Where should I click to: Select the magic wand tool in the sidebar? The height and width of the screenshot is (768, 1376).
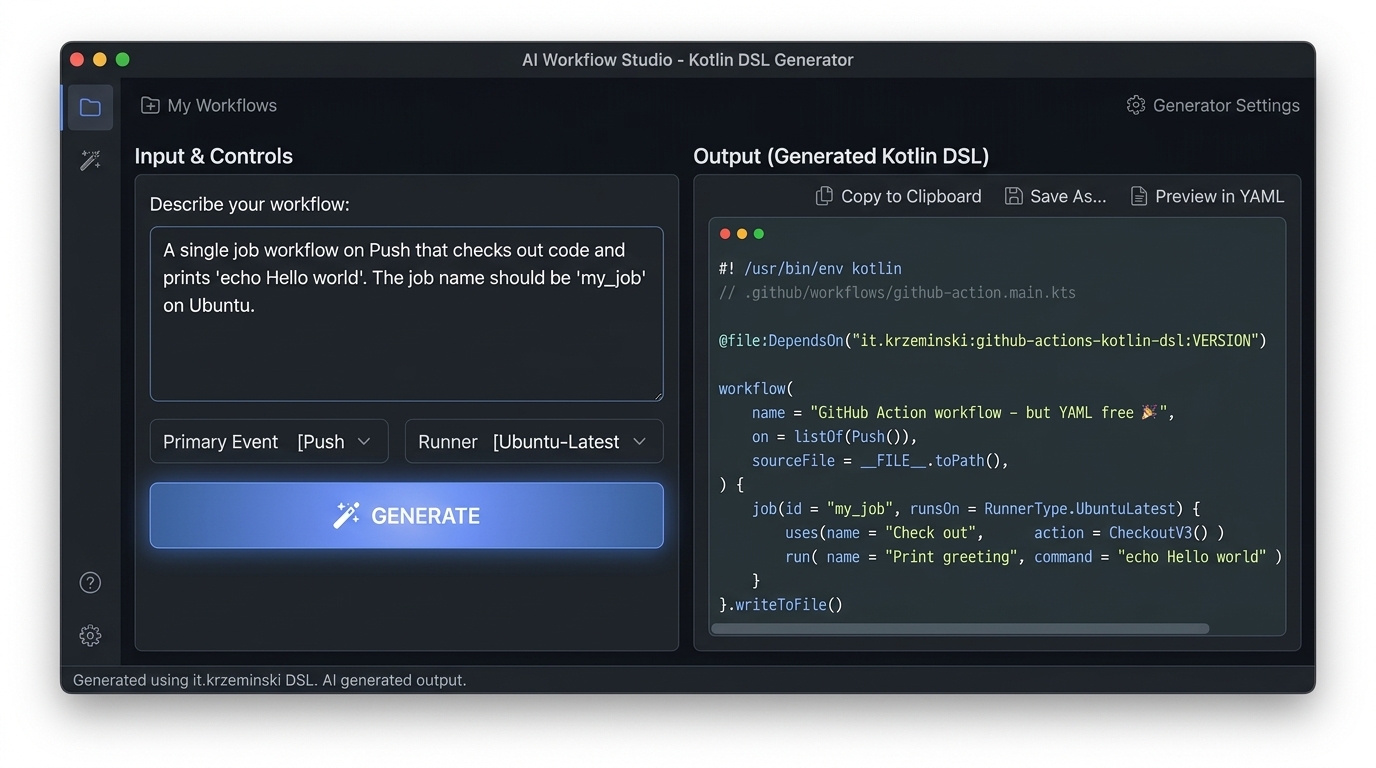coord(90,160)
